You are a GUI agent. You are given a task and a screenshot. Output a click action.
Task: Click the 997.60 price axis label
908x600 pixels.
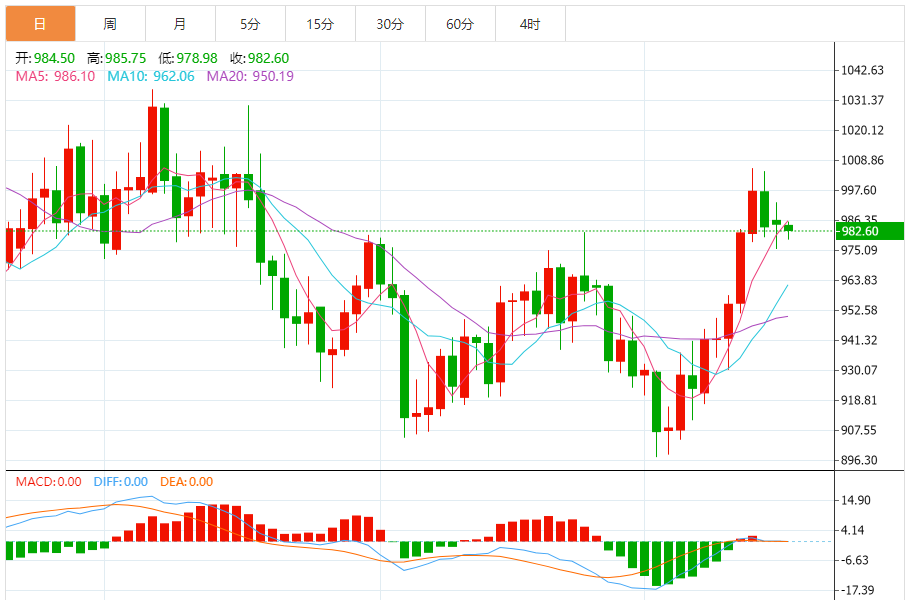click(859, 190)
